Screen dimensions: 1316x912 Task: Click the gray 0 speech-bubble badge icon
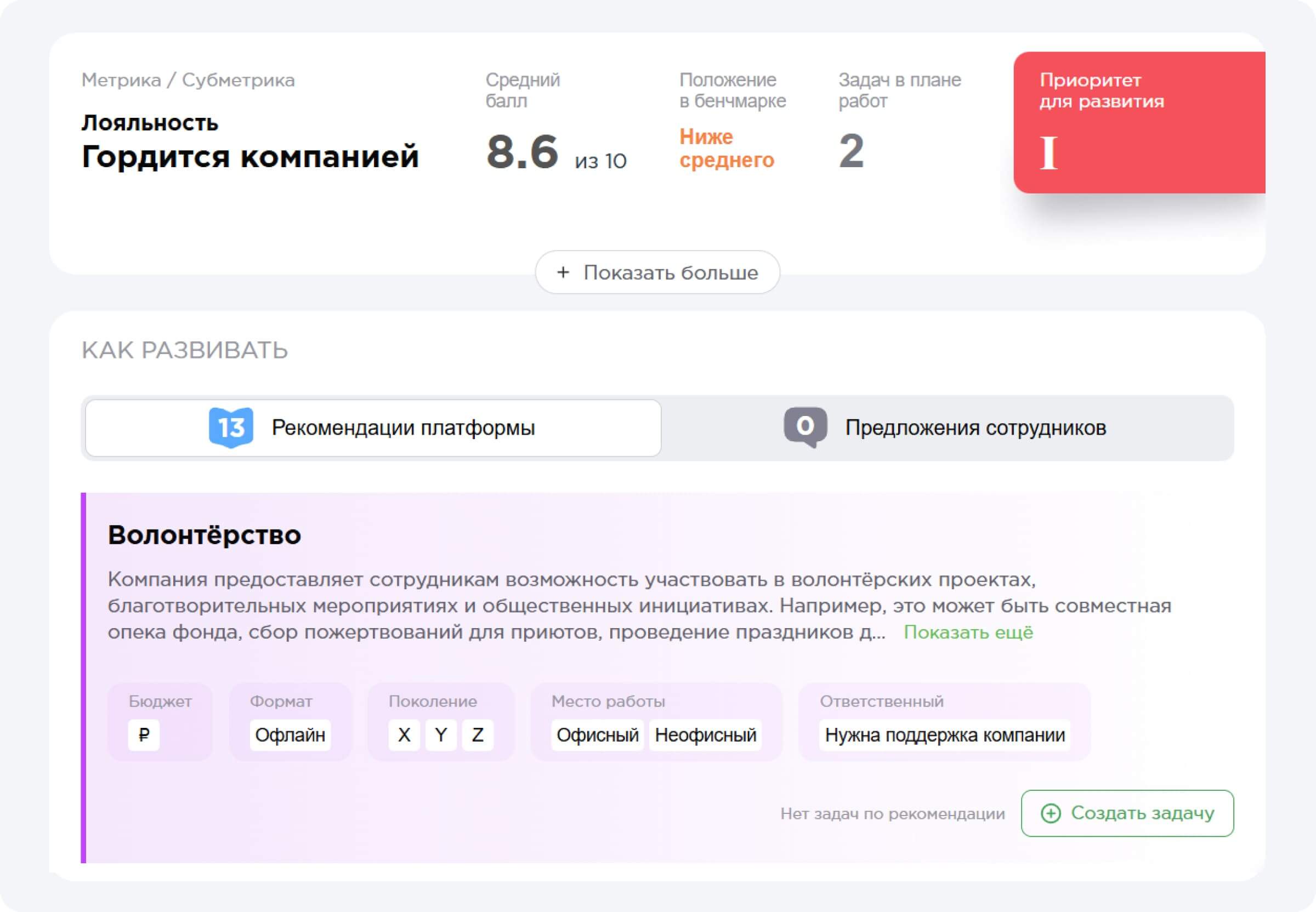pyautogui.click(x=805, y=427)
